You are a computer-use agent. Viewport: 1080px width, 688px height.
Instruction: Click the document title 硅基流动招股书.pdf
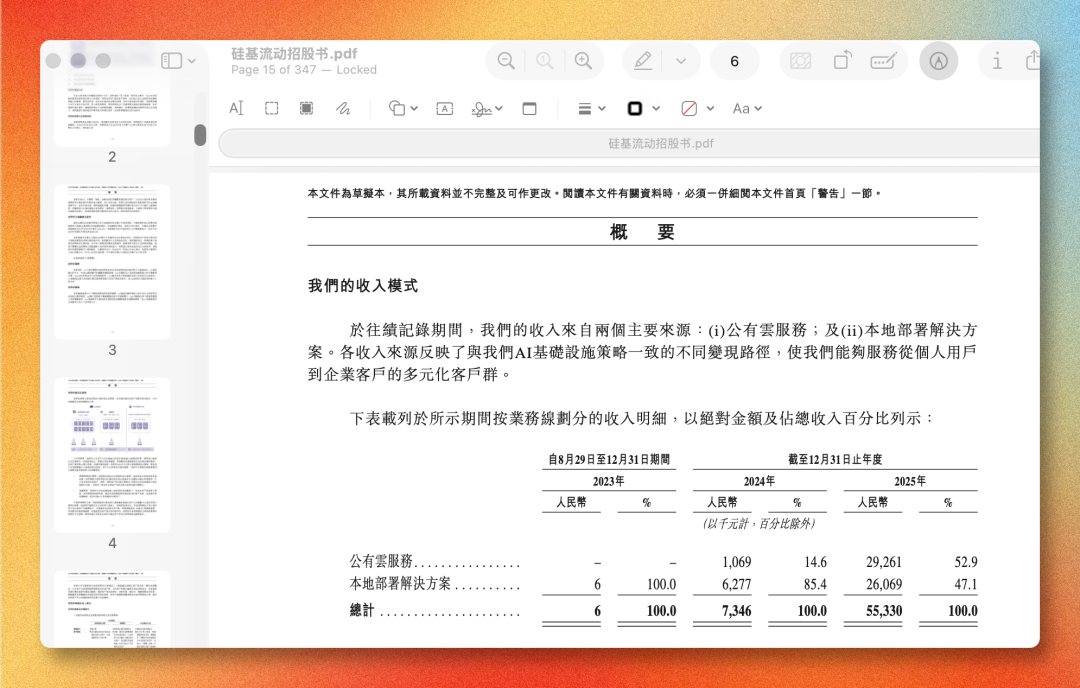pyautogui.click(x=294, y=54)
